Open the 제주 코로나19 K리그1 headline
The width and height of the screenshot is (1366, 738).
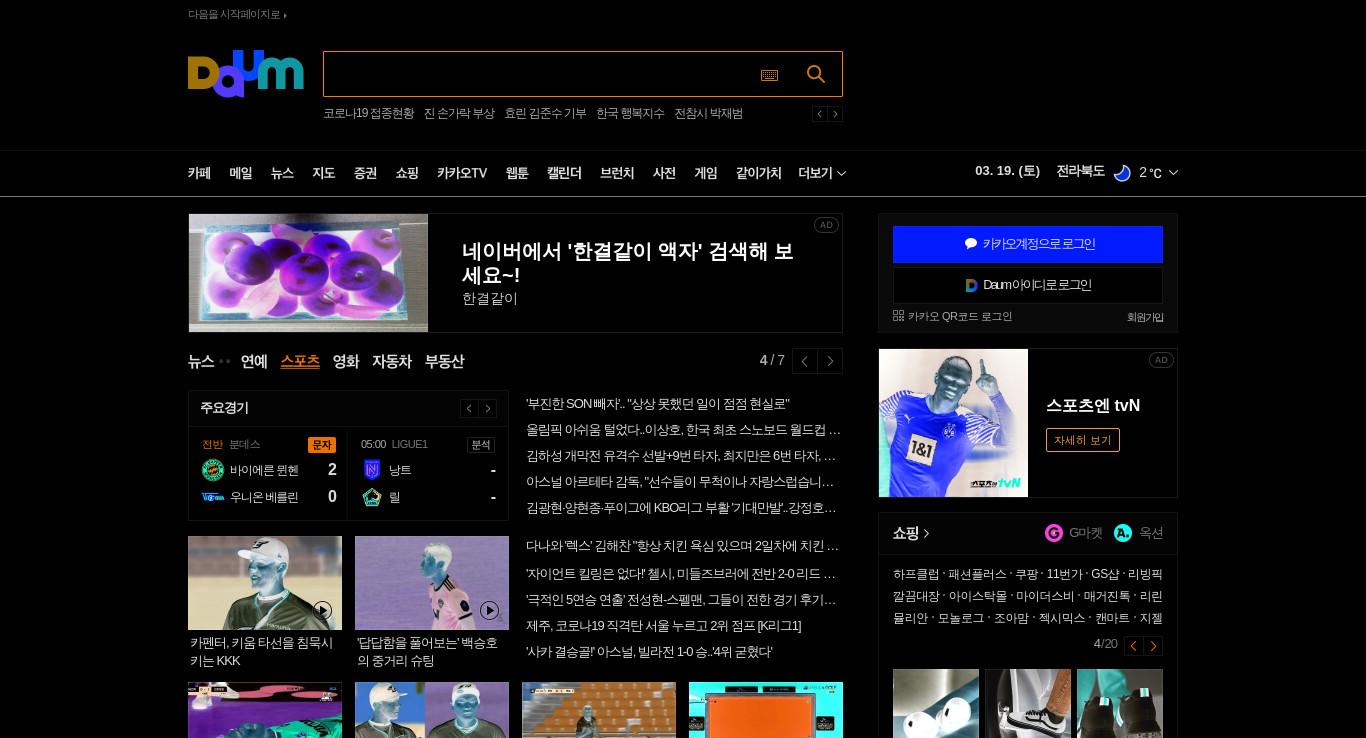click(x=663, y=626)
